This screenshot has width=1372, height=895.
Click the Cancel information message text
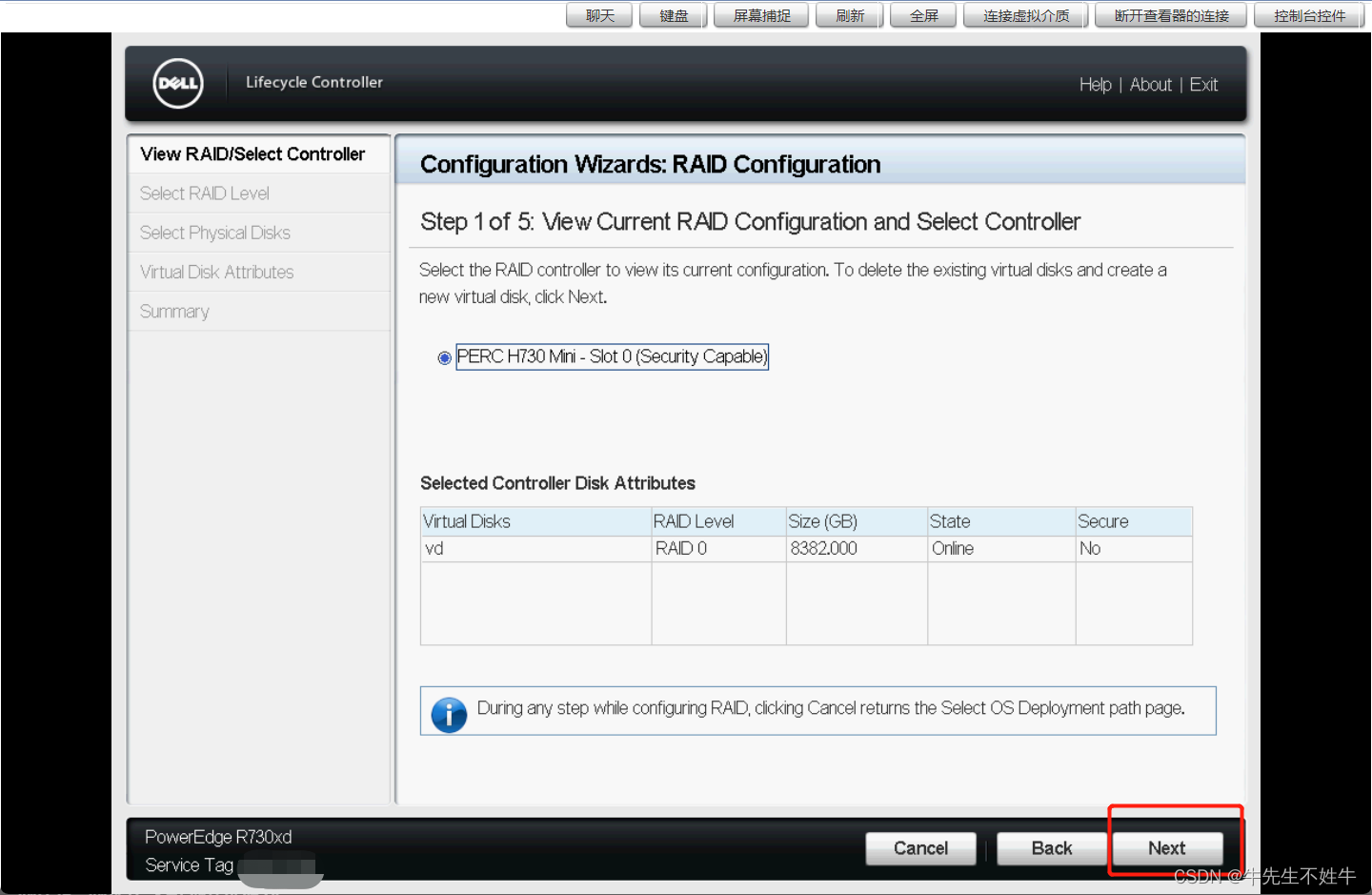tap(831, 708)
